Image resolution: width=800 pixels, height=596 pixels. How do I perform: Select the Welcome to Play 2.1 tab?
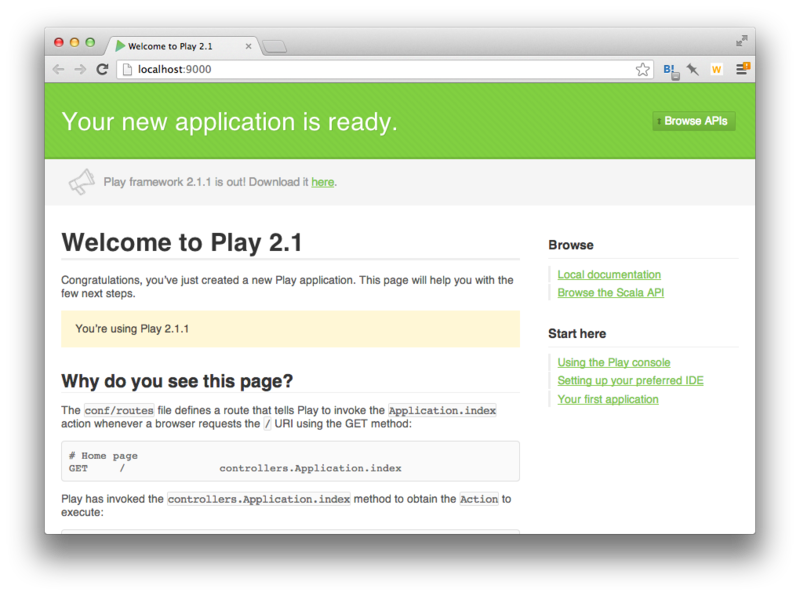pos(181,46)
